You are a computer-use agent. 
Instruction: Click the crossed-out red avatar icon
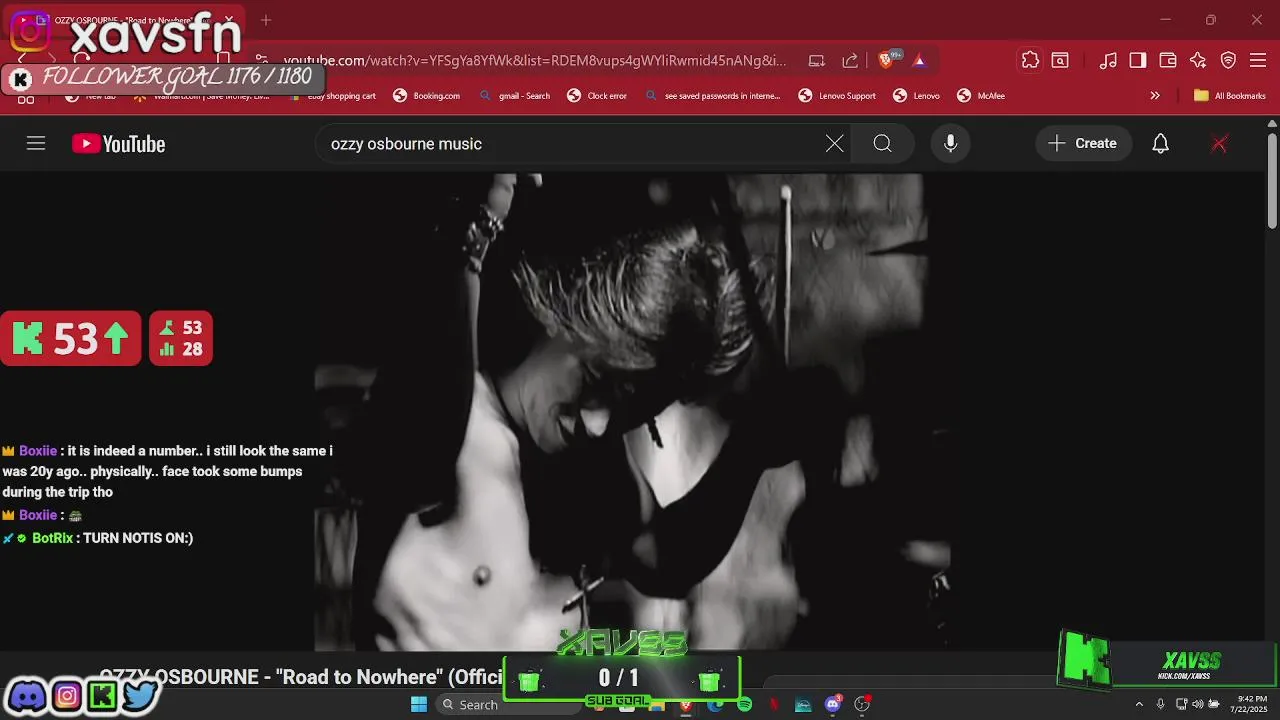[1219, 143]
